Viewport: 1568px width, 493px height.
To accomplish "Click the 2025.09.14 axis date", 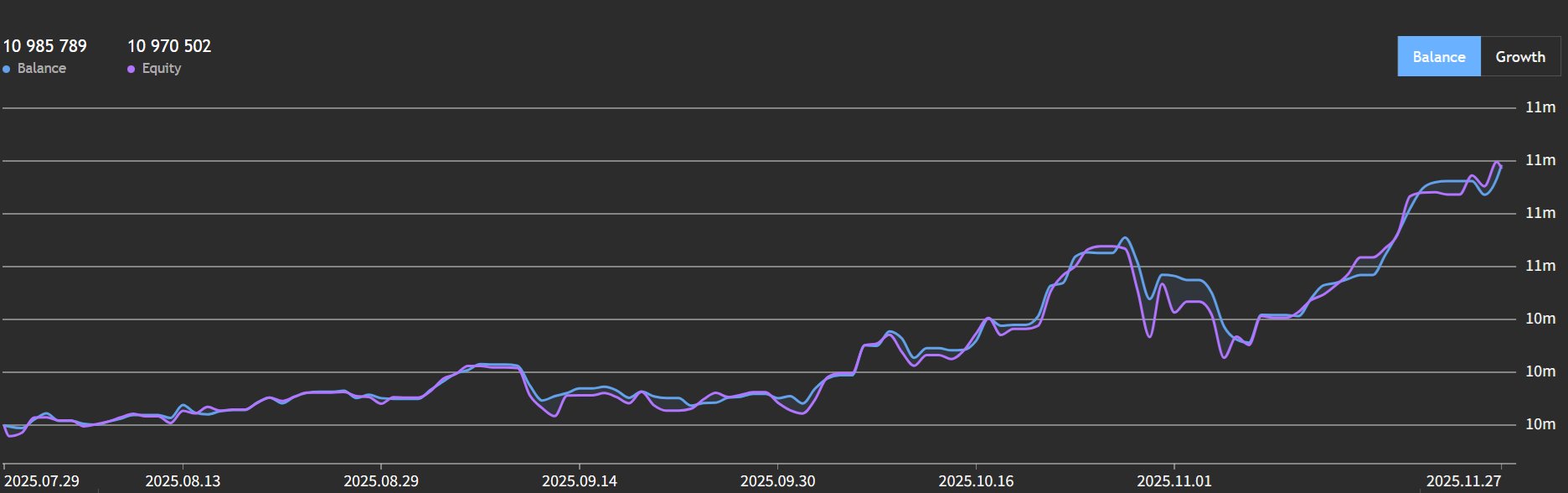I will tap(580, 481).
